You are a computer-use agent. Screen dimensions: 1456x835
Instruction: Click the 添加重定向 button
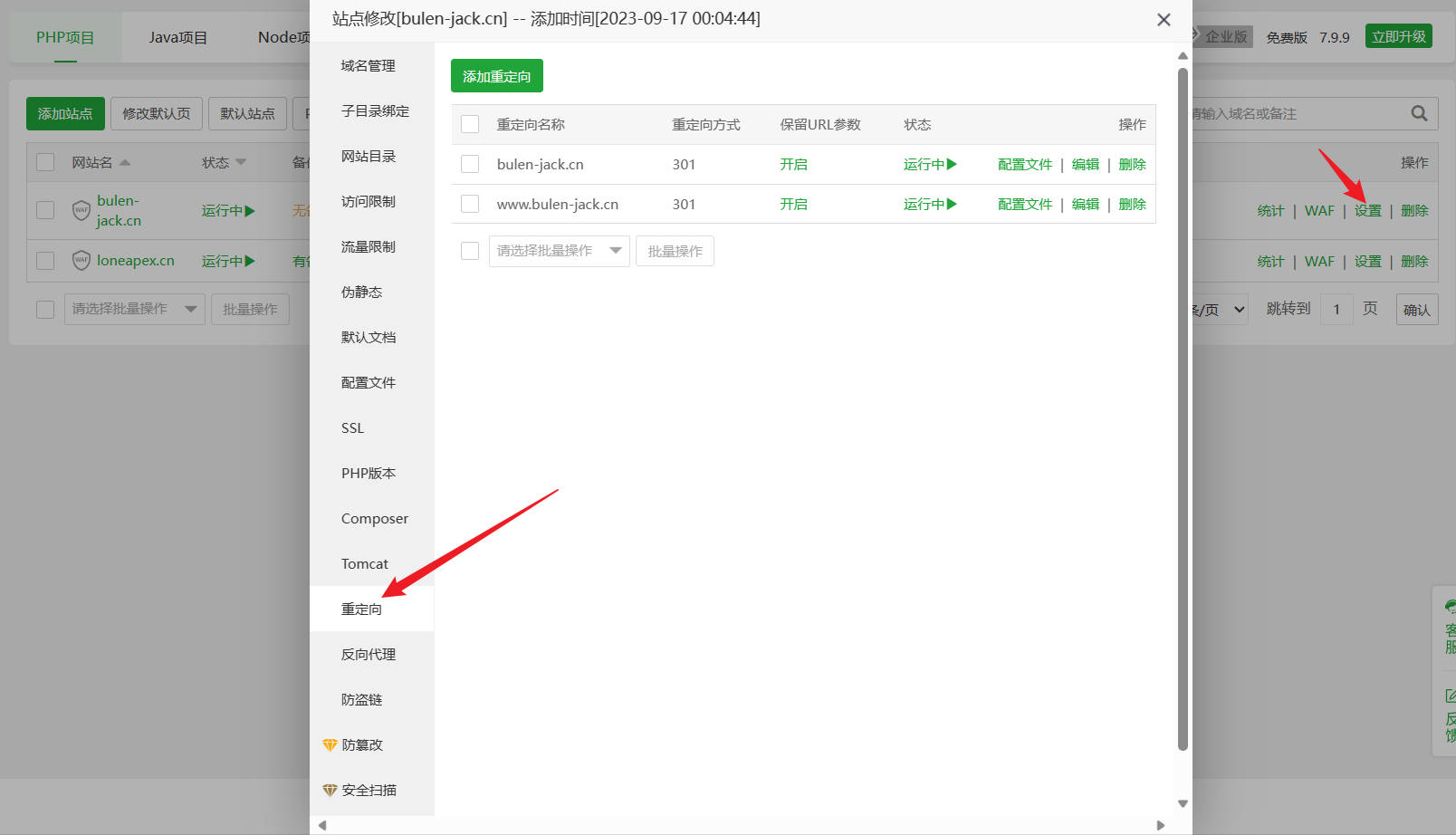[x=496, y=76]
